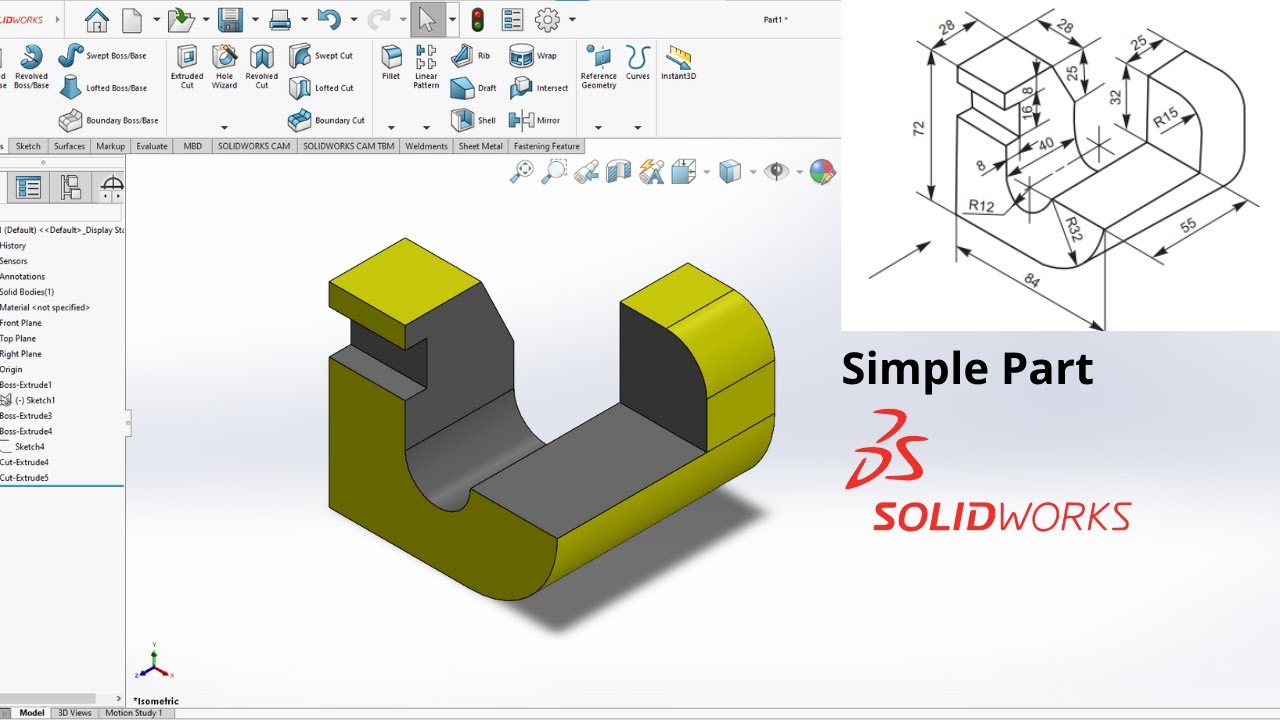Switch to the 3D Views bottom tab
Viewport: 1280px width, 720px height.
click(75, 713)
